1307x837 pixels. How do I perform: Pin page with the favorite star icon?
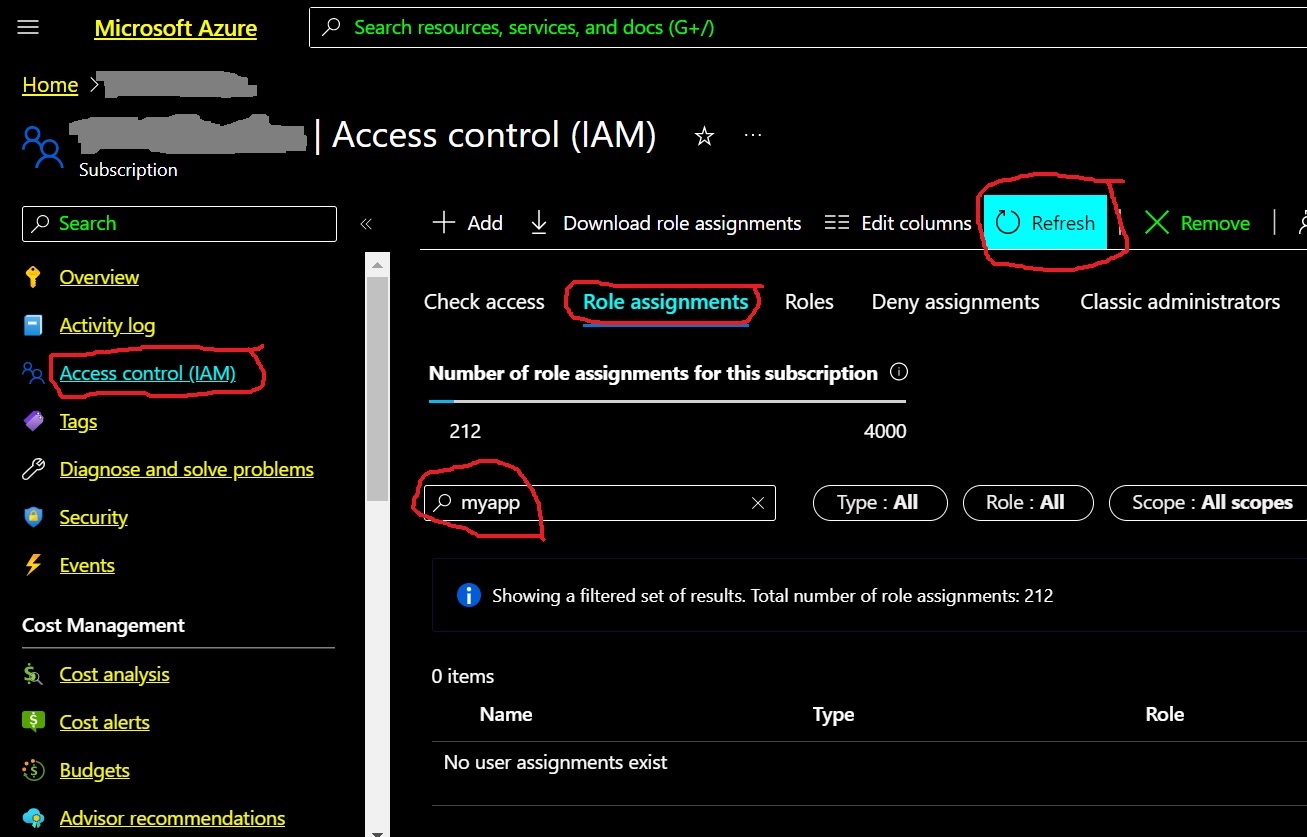tap(704, 136)
